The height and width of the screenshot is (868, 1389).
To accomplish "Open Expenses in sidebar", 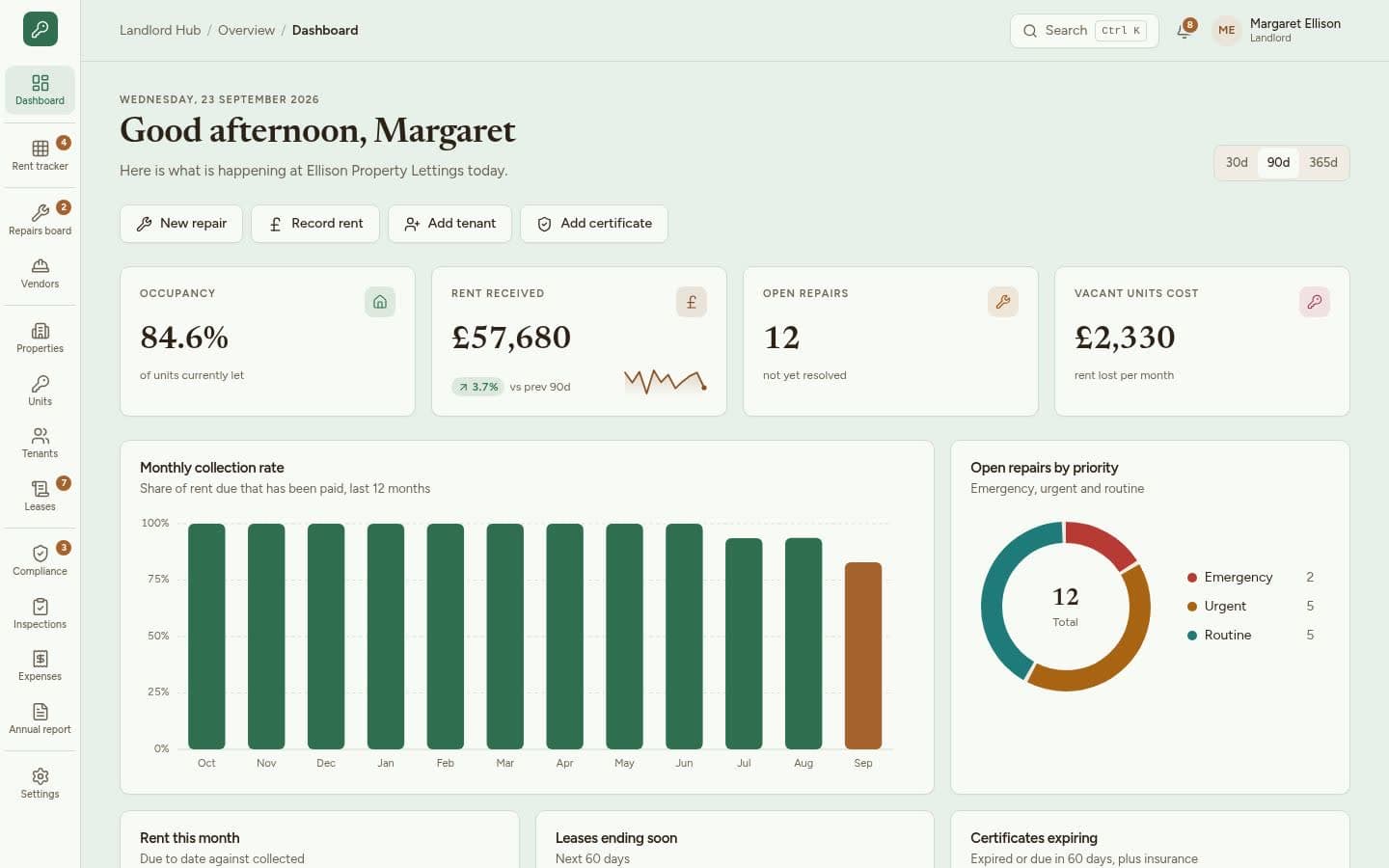I will pyautogui.click(x=40, y=665).
